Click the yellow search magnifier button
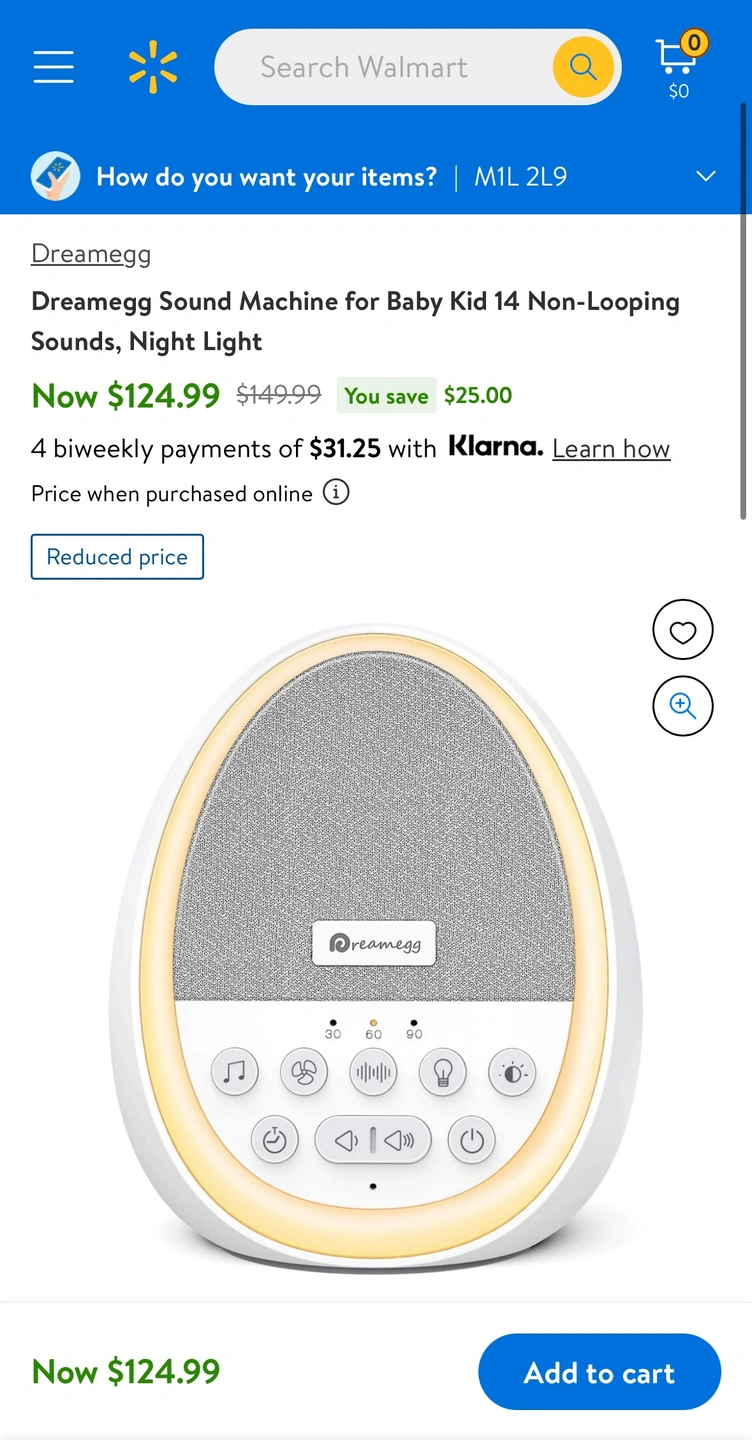752x1440 pixels. [x=583, y=67]
